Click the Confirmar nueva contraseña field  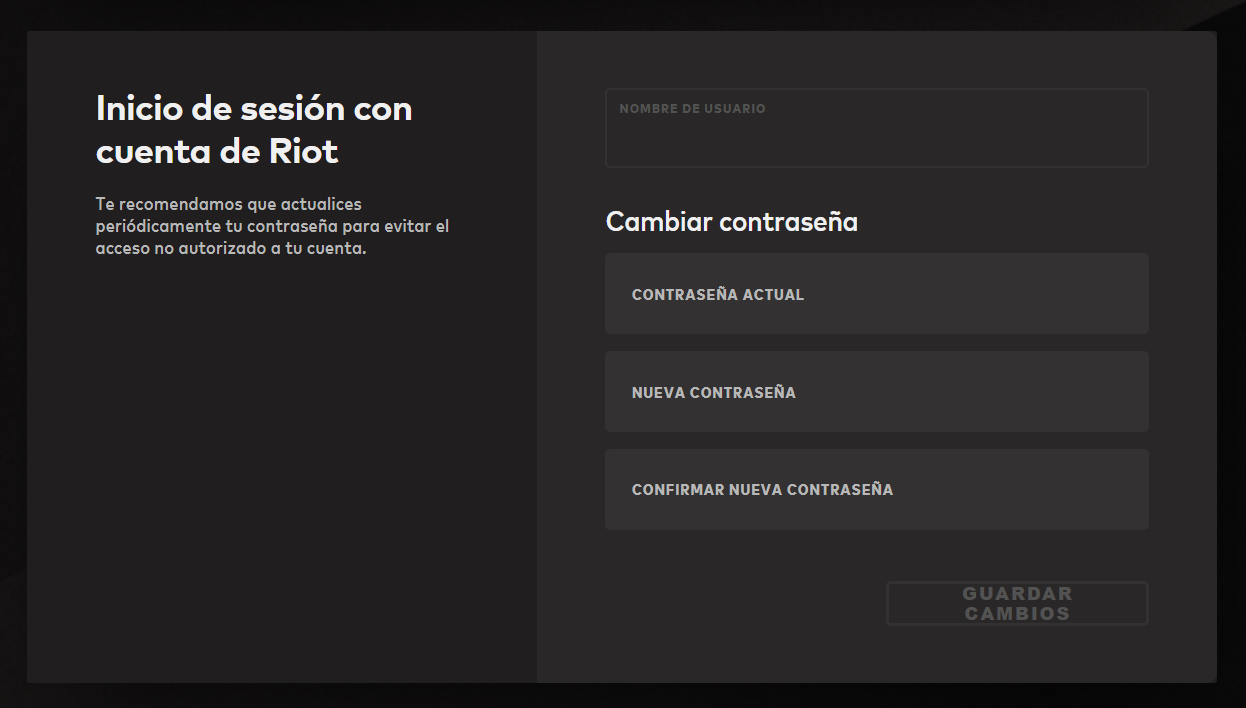tap(876, 490)
